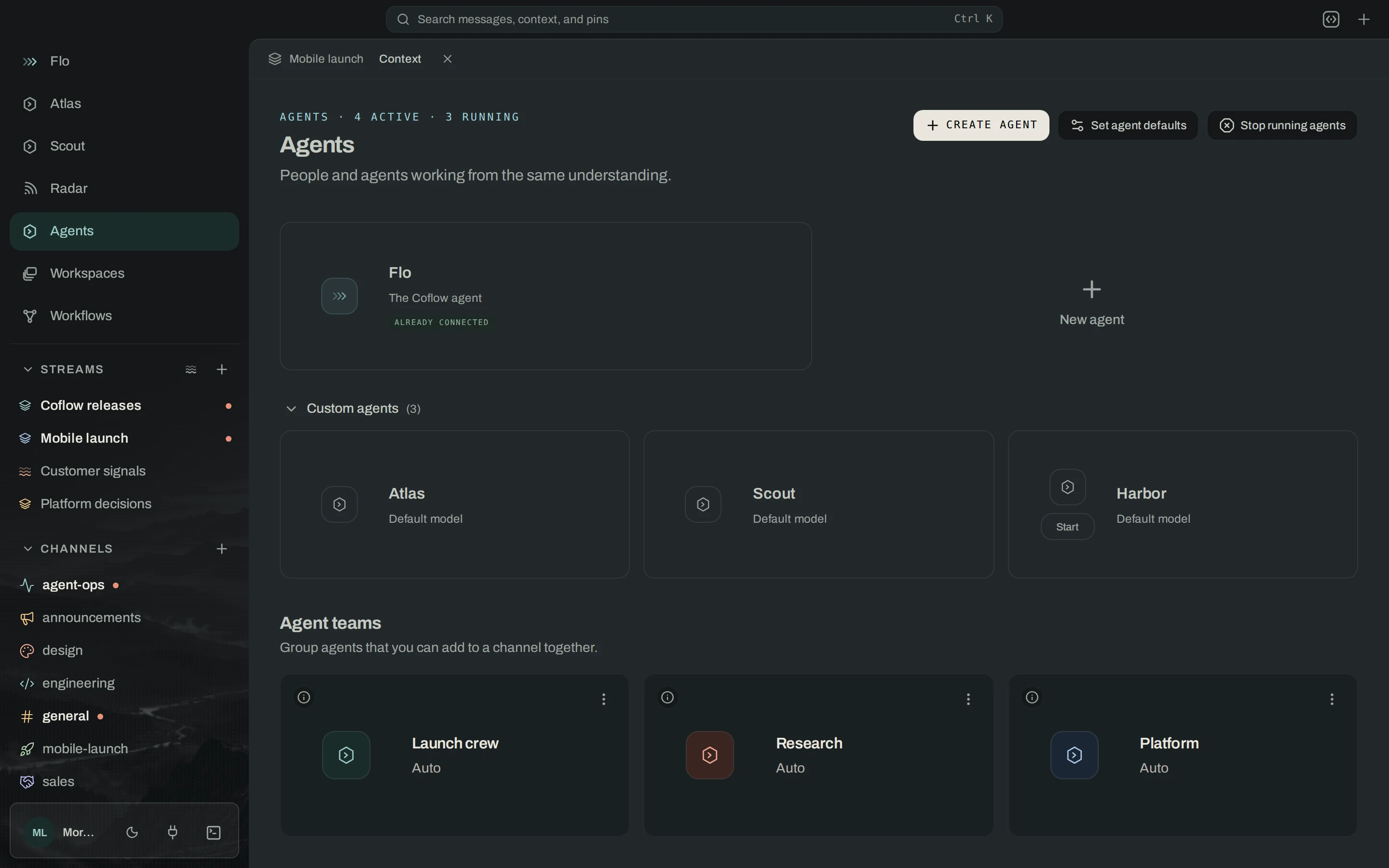Click the plug connections icon
This screenshot has width=1389, height=868.
pos(173,832)
